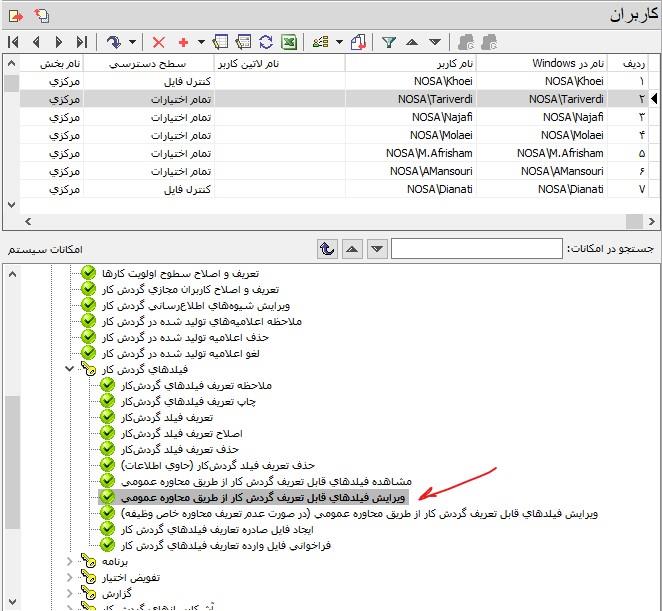Image resolution: width=662 pixels, height=611 pixels.
Task: Expand the 'تفویض اختیار' tree node
Action: 69,578
